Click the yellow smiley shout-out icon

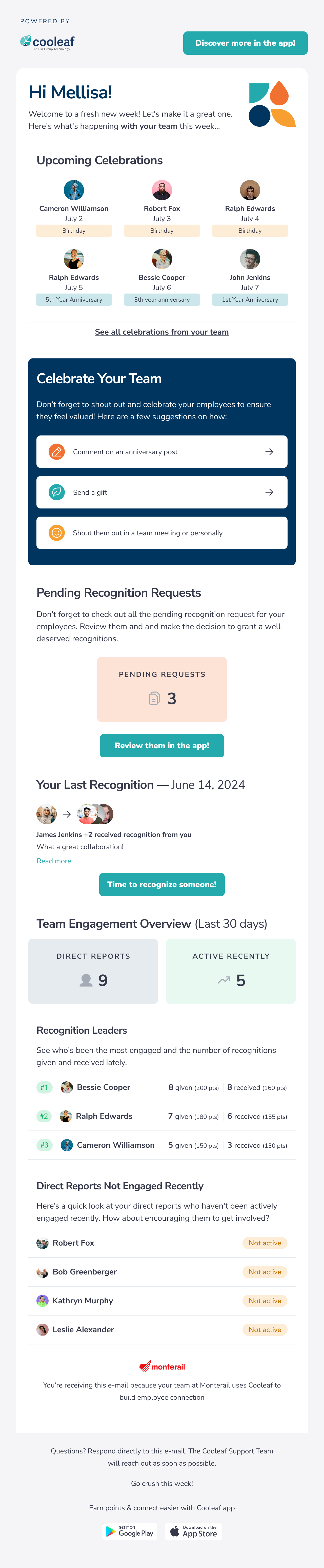click(x=56, y=533)
